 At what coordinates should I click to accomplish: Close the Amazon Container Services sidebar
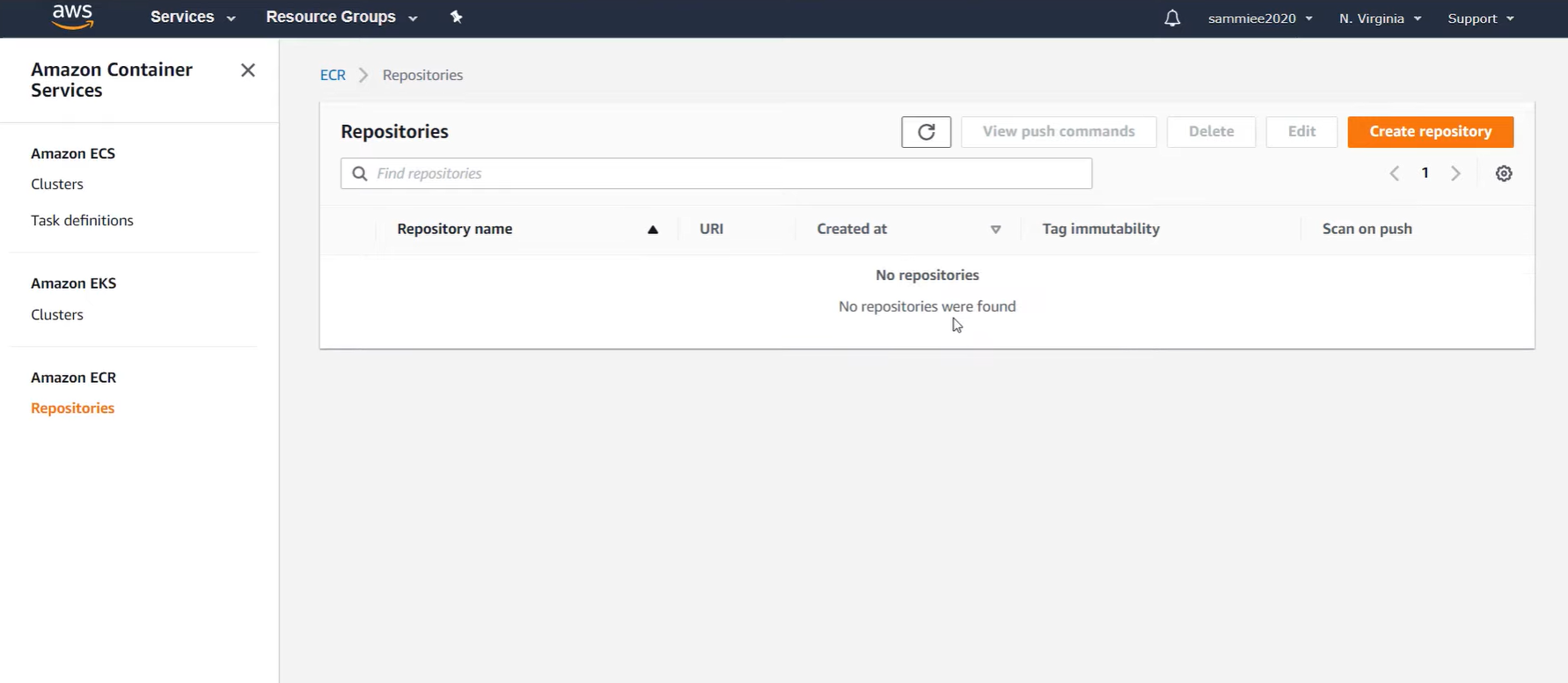pyautogui.click(x=248, y=70)
